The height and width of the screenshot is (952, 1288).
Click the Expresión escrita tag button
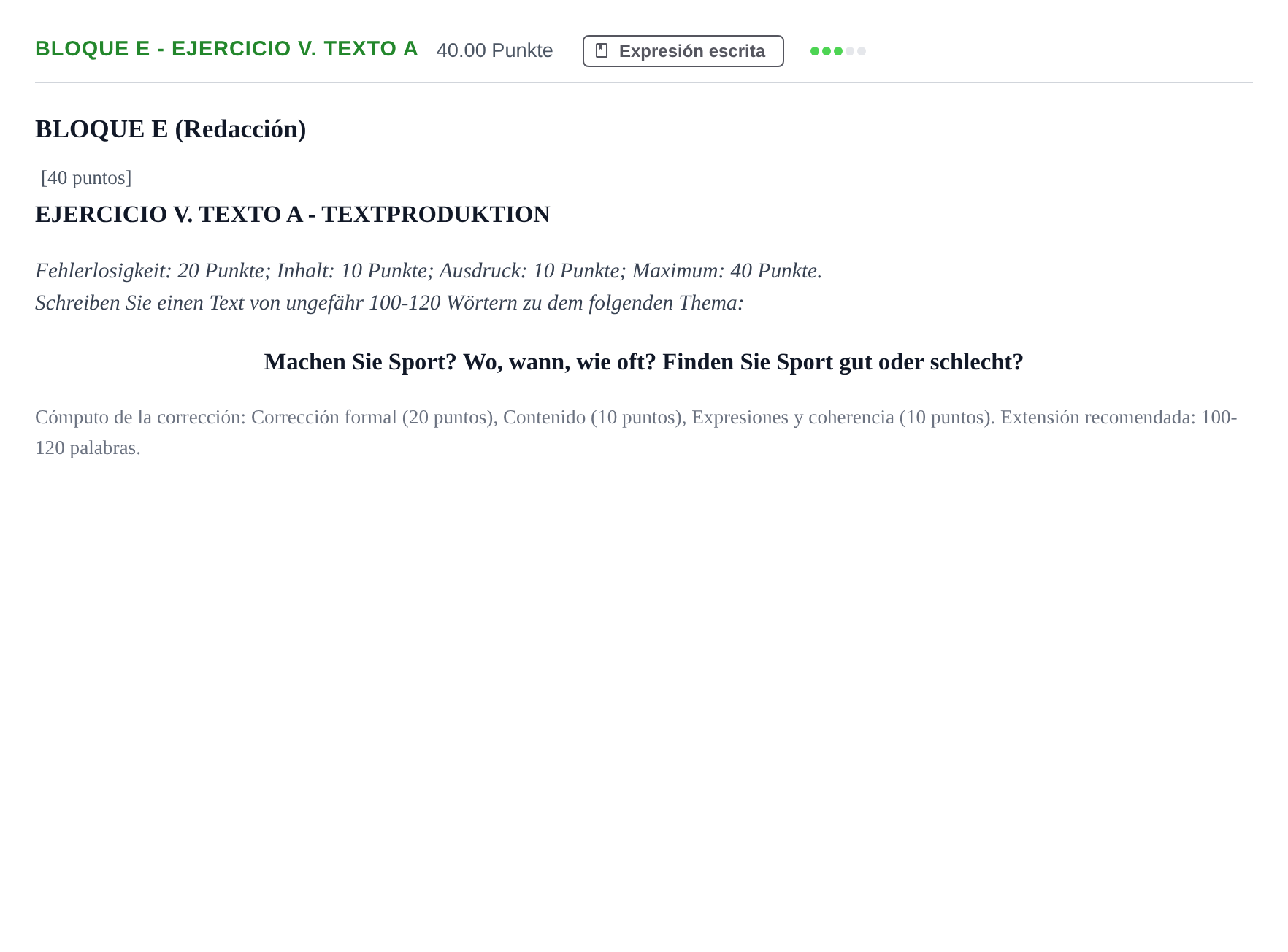(x=683, y=51)
